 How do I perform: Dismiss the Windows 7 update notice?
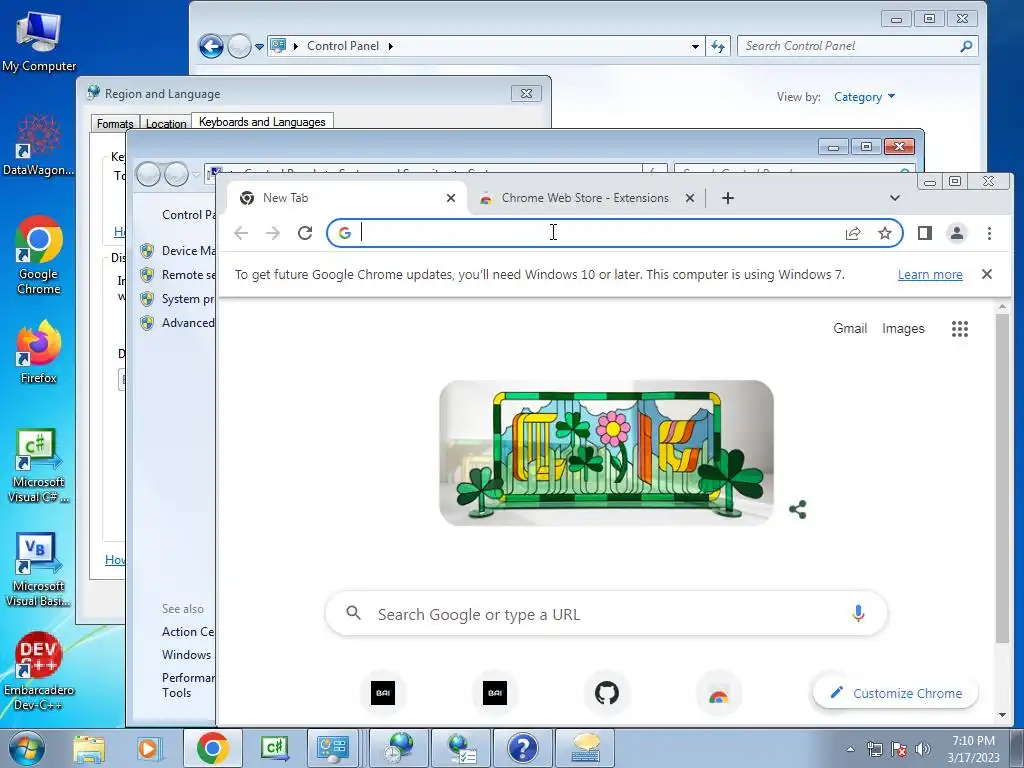[x=987, y=274]
